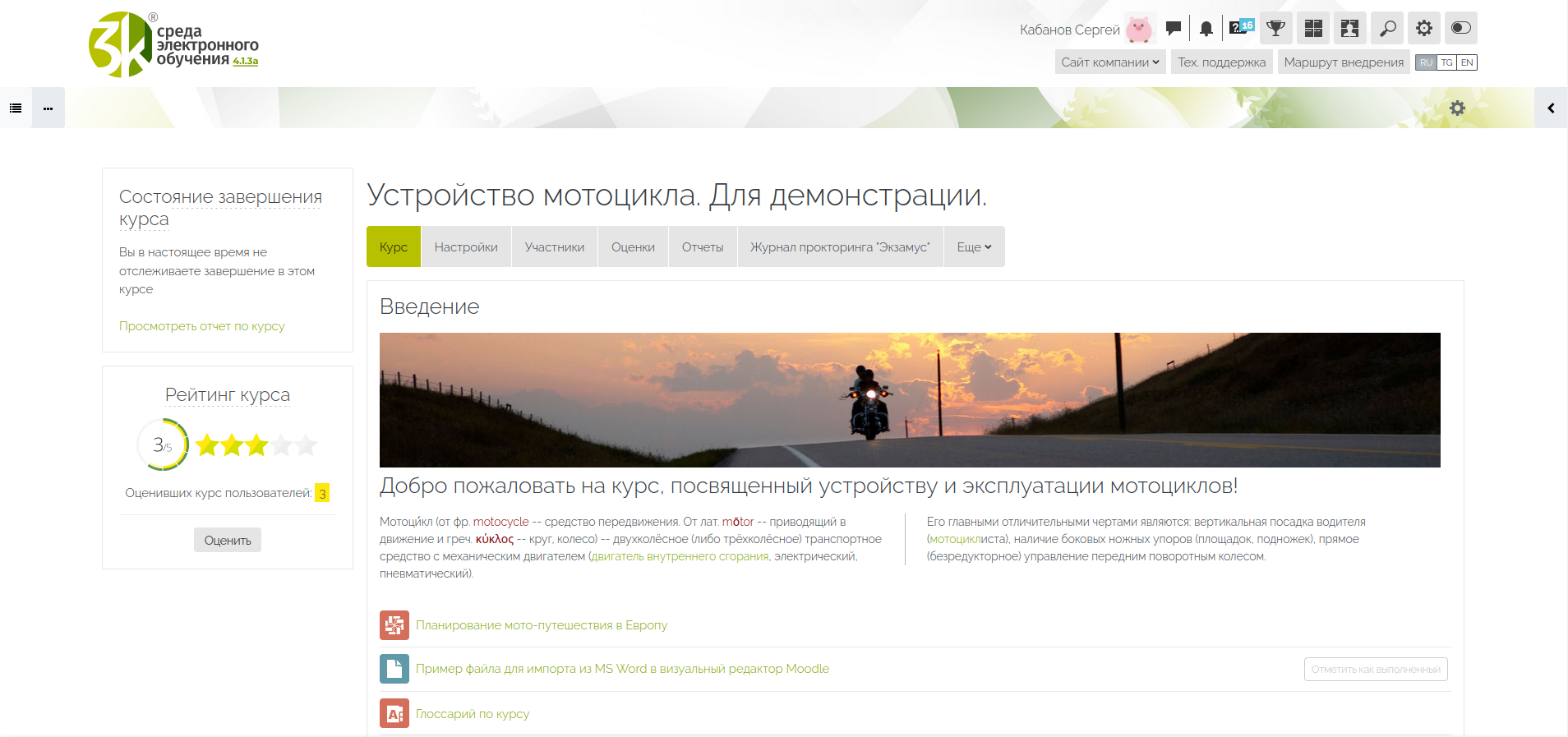Open Планирование мото-путешествия в Европу link
Viewport: 1568px width, 737px height.
(542, 625)
